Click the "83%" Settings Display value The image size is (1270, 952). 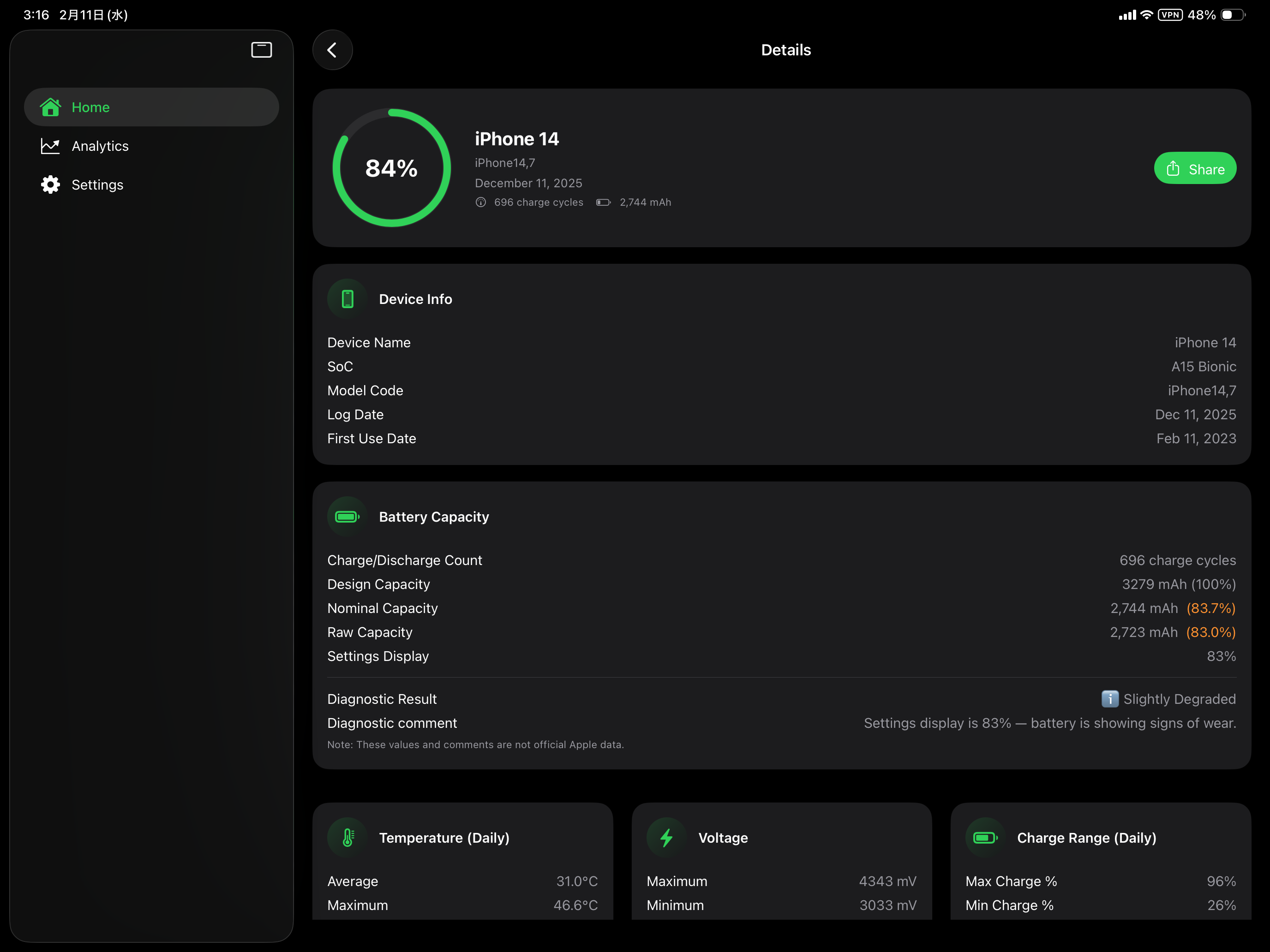click(1221, 656)
